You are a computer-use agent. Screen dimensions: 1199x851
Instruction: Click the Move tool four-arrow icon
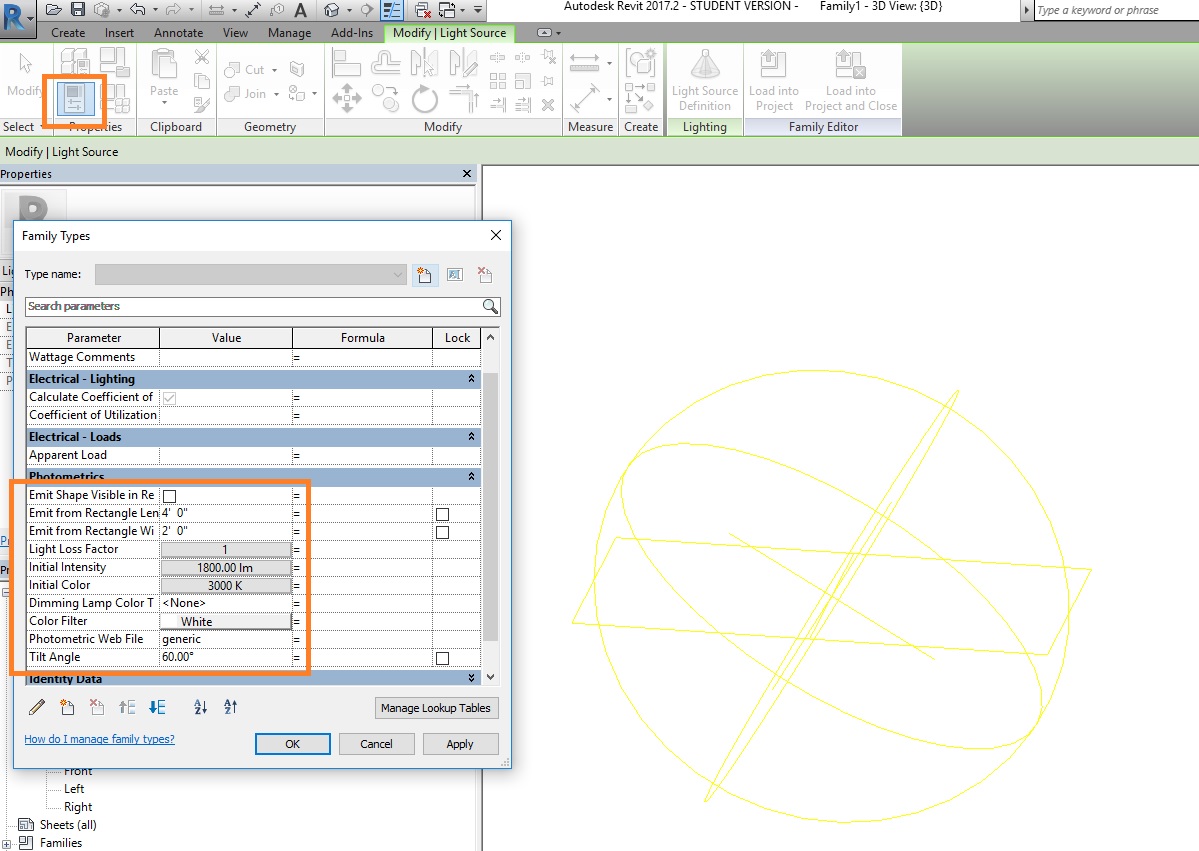346,98
